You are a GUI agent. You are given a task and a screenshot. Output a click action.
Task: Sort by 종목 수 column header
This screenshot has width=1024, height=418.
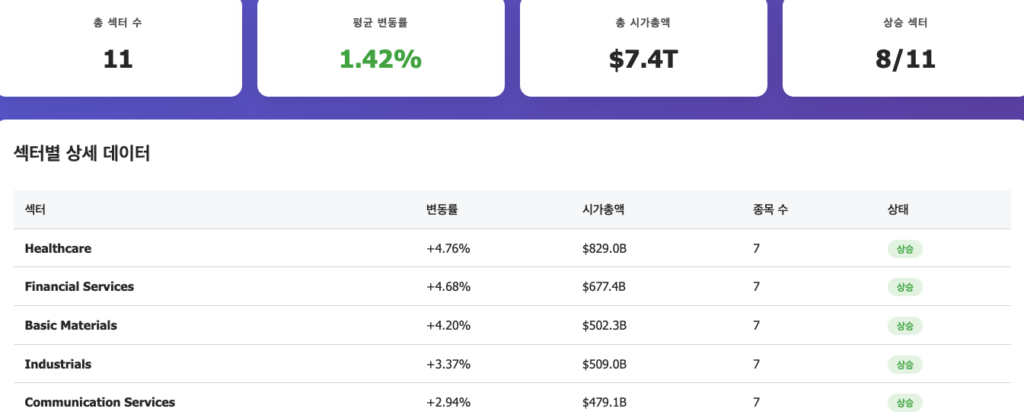pyautogui.click(x=770, y=210)
